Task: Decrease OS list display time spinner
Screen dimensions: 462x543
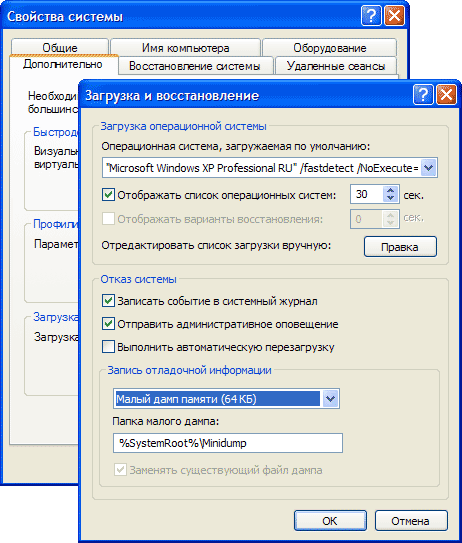Action: point(391,198)
